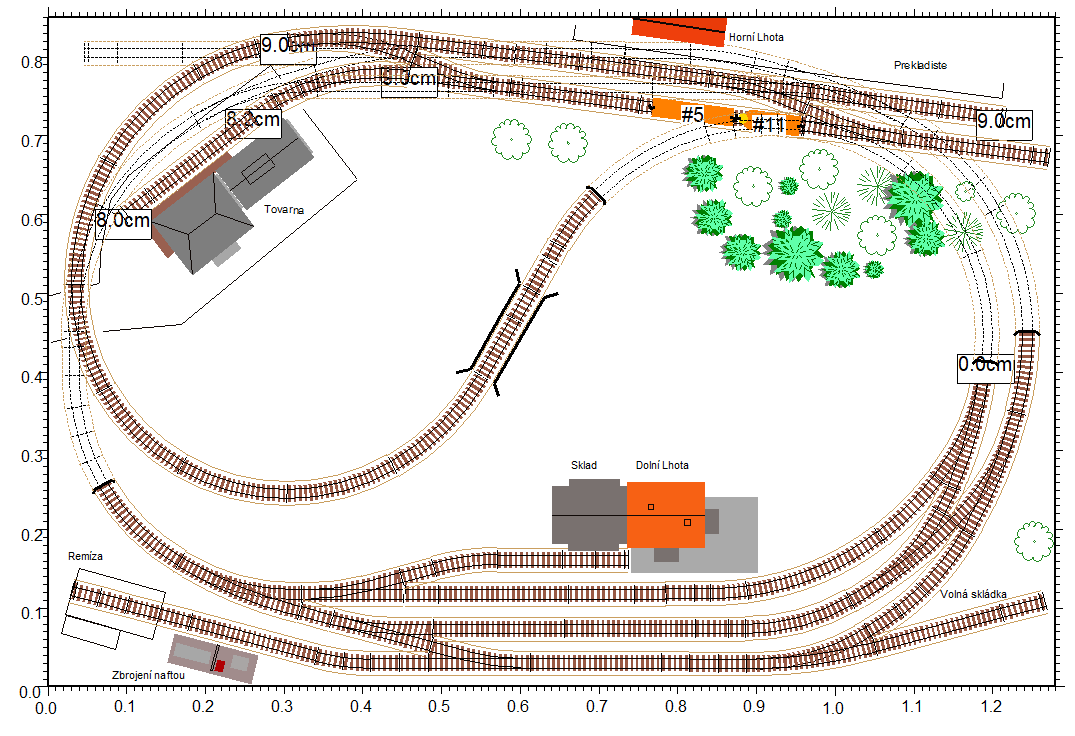This screenshot has height=736, width=1075.
Task: Select the orange wagon marked #11
Action: click(x=772, y=125)
